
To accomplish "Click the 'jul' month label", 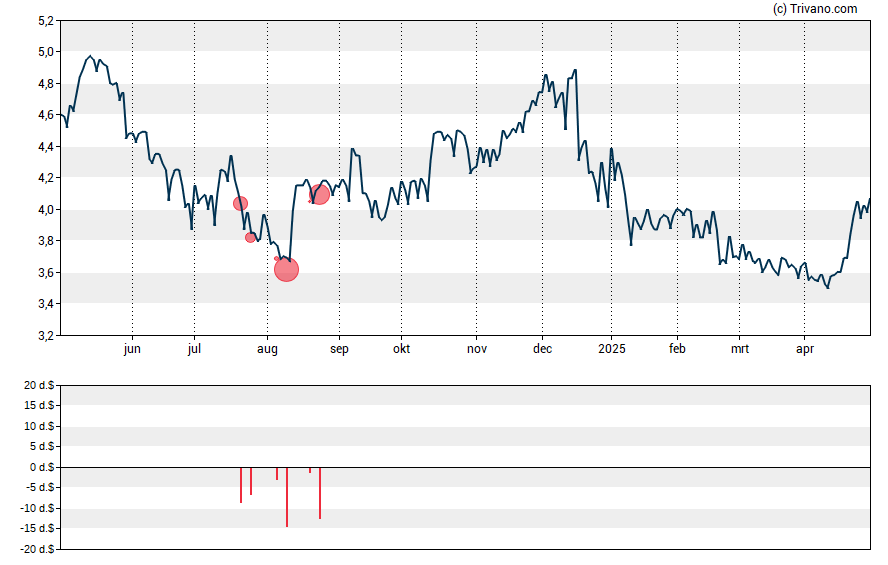I will [x=194, y=349].
